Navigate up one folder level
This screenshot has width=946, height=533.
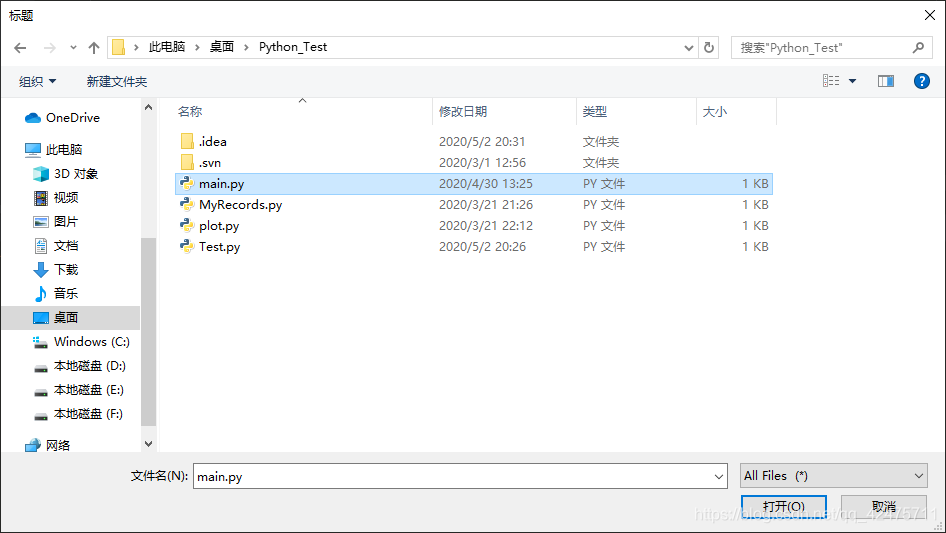point(94,48)
